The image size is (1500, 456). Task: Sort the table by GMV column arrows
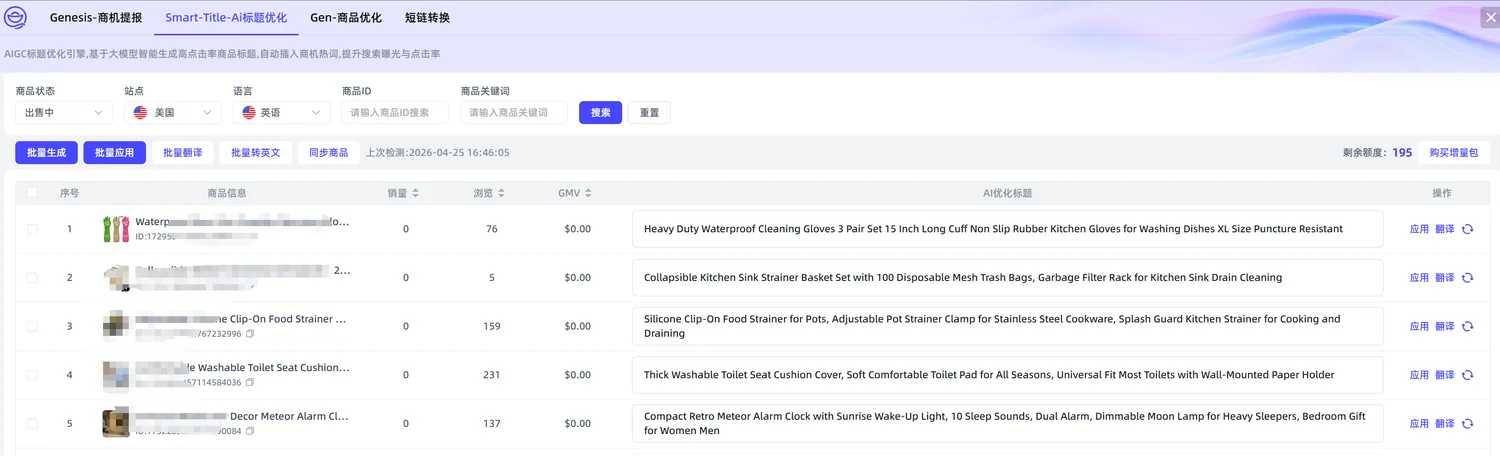pos(588,193)
